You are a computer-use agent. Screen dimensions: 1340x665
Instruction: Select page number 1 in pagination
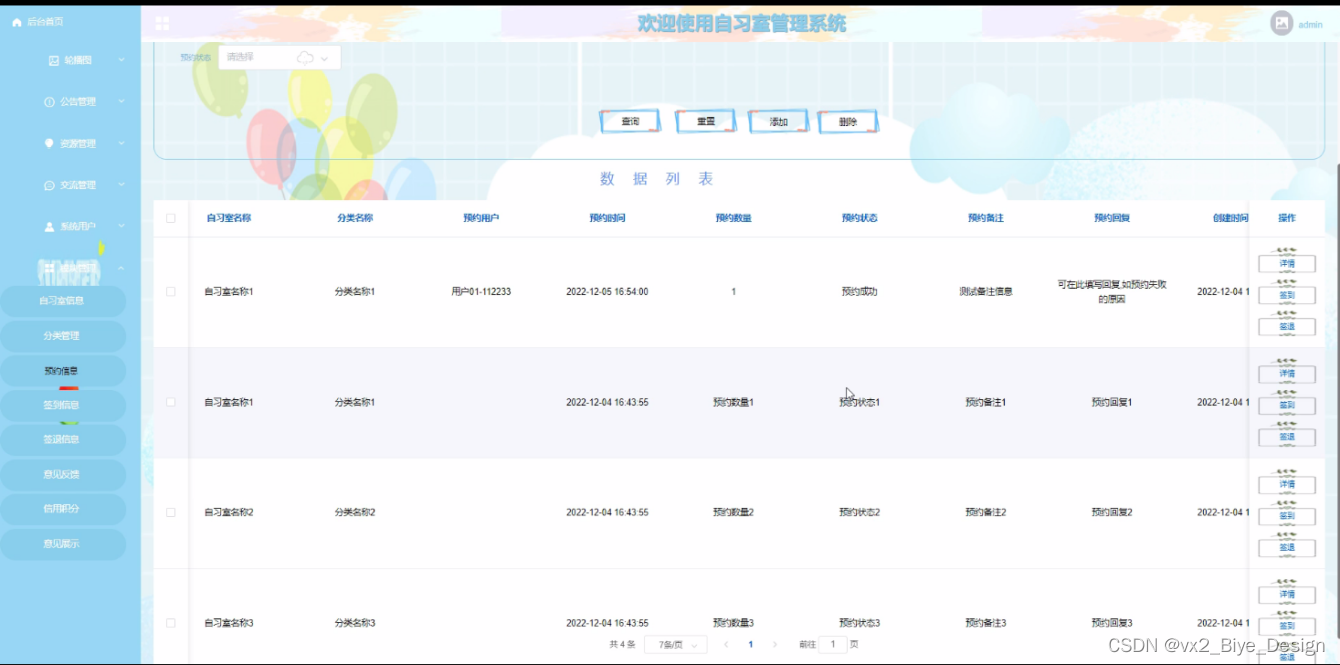(750, 645)
